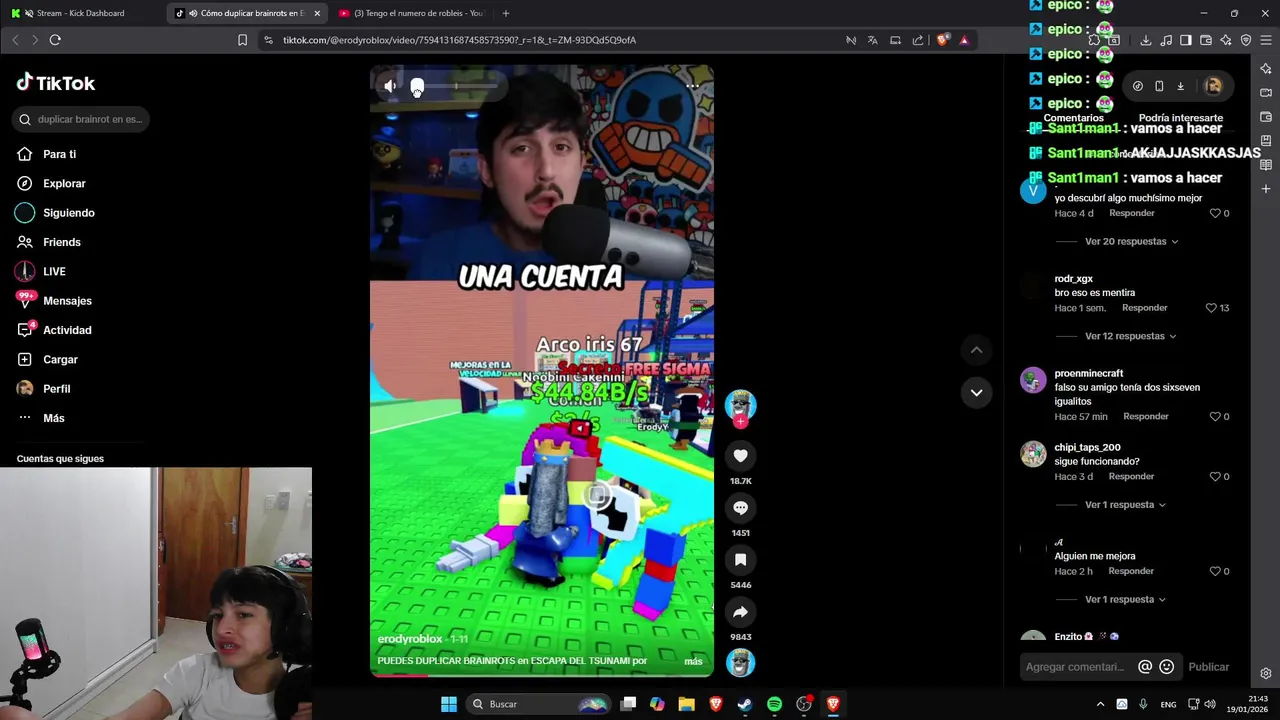Click the Publicar button
Image resolution: width=1280 pixels, height=720 pixels.
tap(1208, 667)
